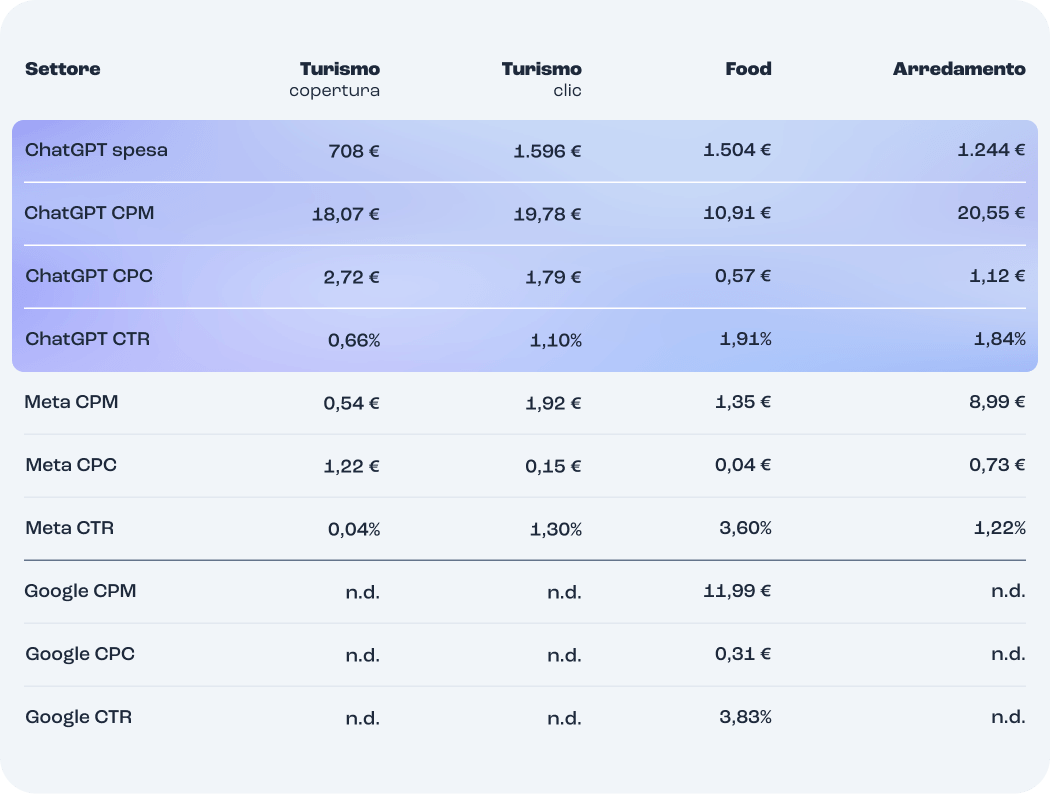Select the Google CPC row label

(80, 654)
